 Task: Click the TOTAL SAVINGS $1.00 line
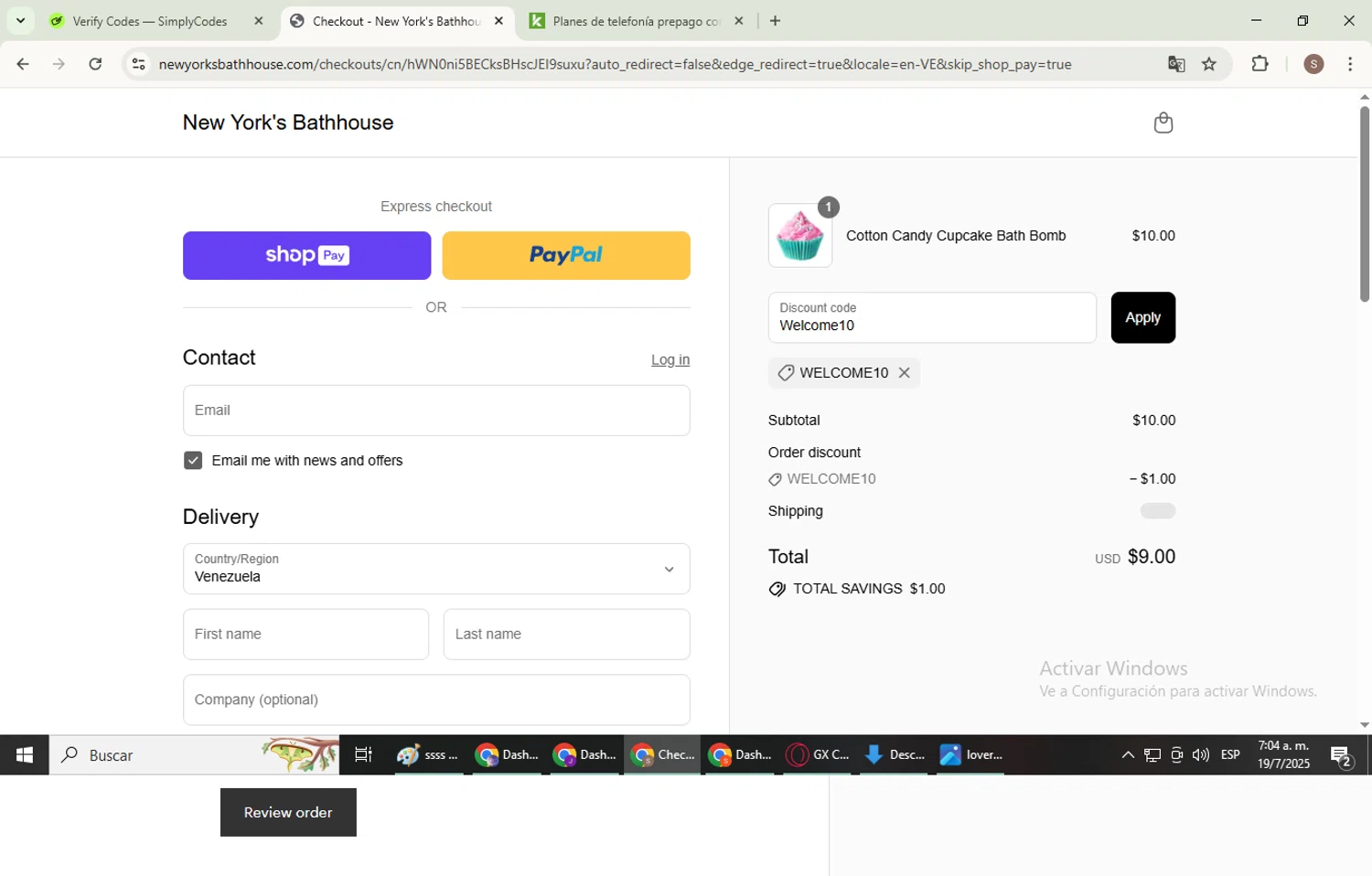point(857,589)
